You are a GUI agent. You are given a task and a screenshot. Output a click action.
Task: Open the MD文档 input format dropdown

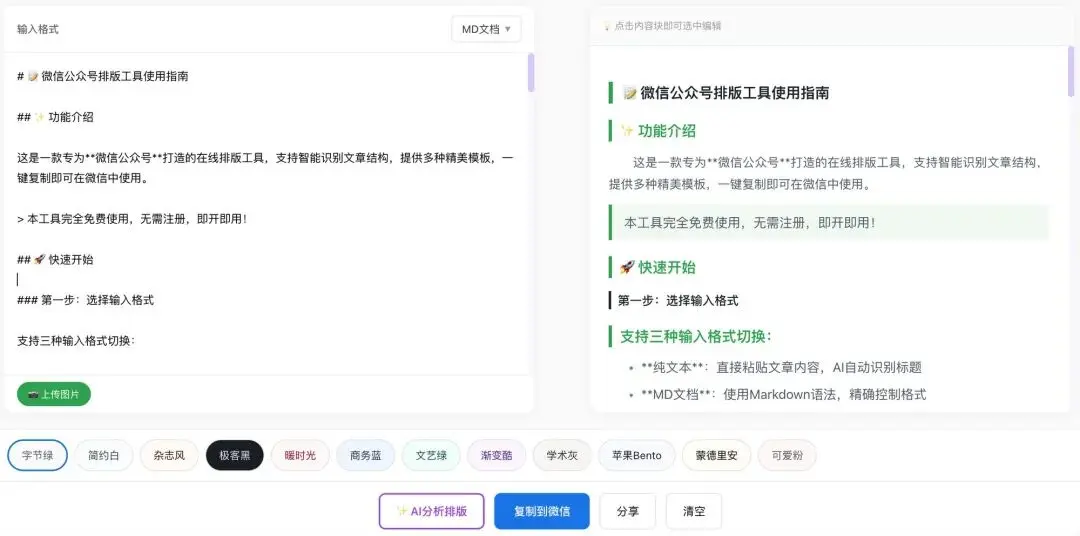point(486,29)
